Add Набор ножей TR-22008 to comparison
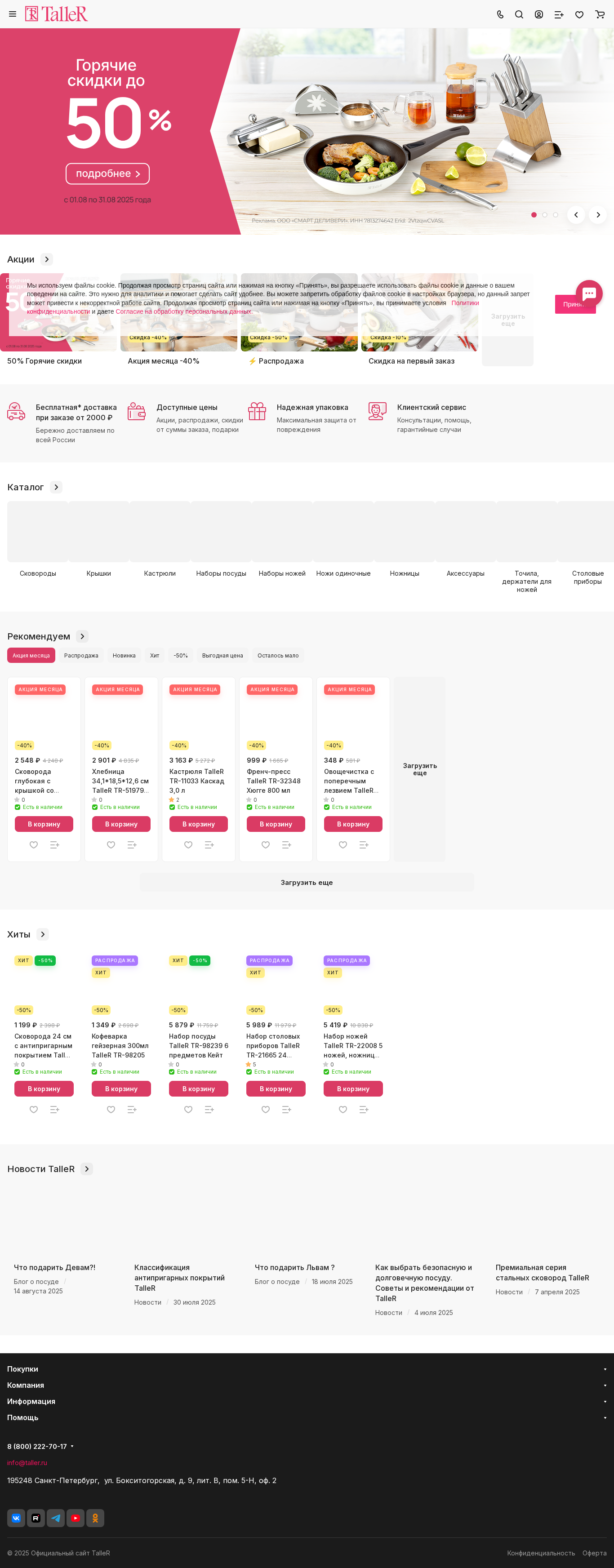 pos(364,1110)
